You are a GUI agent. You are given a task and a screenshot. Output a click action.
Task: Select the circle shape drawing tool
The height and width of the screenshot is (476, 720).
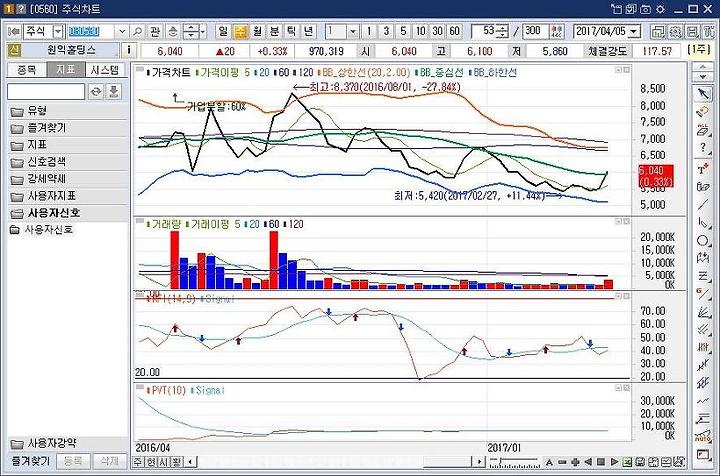tap(703, 241)
